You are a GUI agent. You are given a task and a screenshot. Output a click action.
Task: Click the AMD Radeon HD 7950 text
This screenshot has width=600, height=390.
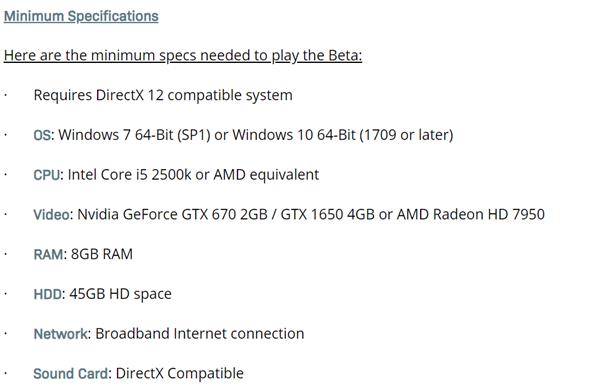click(x=471, y=215)
